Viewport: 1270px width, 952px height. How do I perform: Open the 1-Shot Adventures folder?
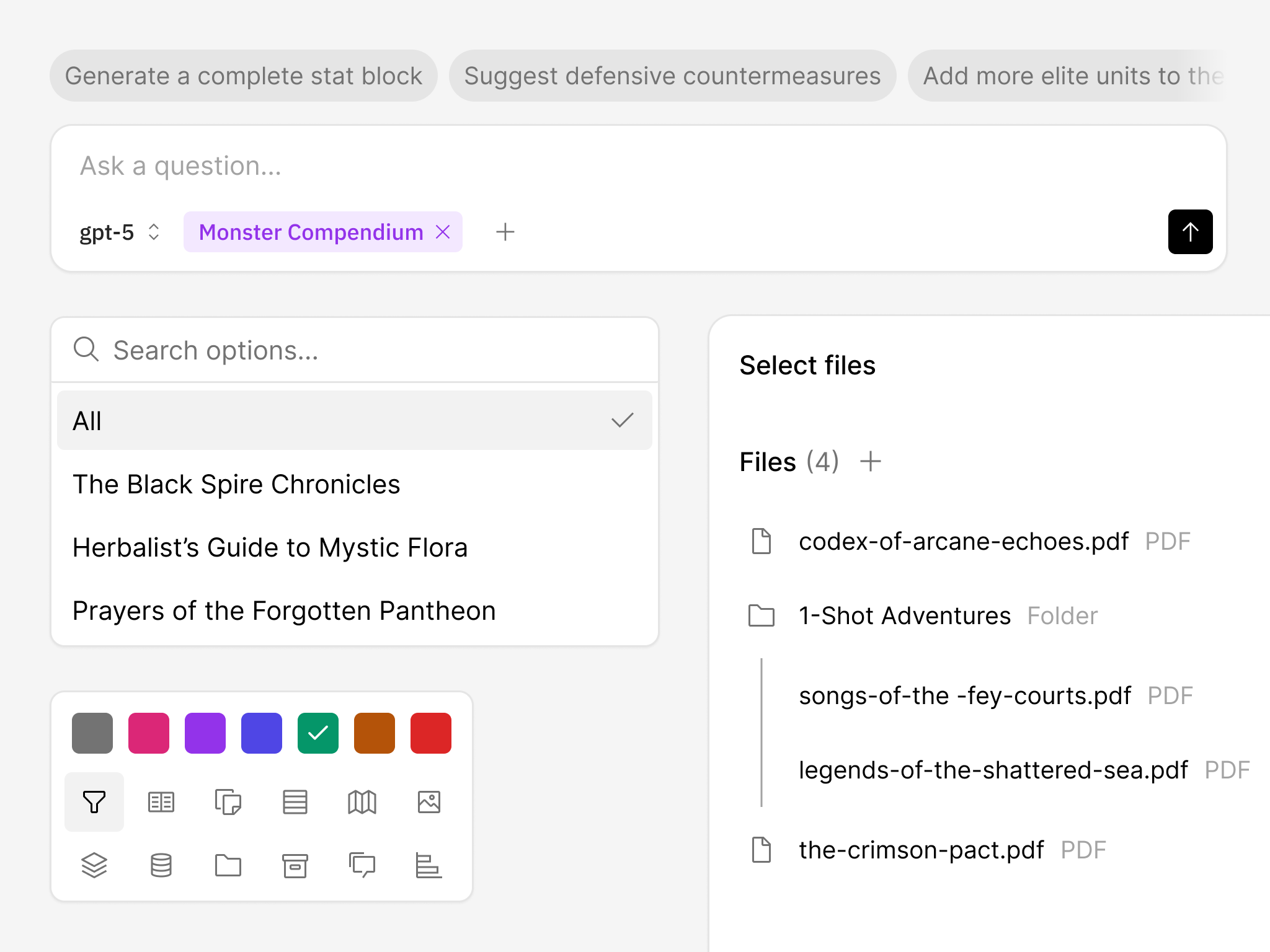tap(904, 616)
